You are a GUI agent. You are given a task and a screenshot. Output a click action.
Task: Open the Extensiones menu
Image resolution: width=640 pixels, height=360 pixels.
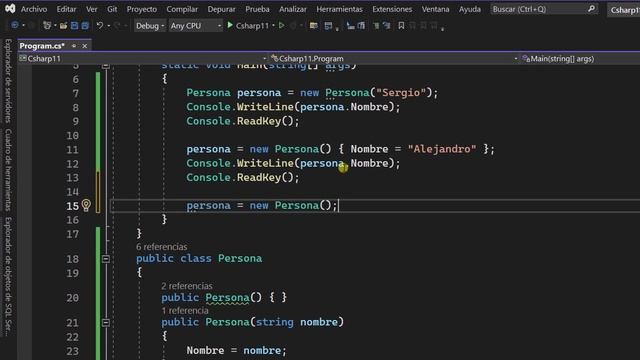(392, 9)
